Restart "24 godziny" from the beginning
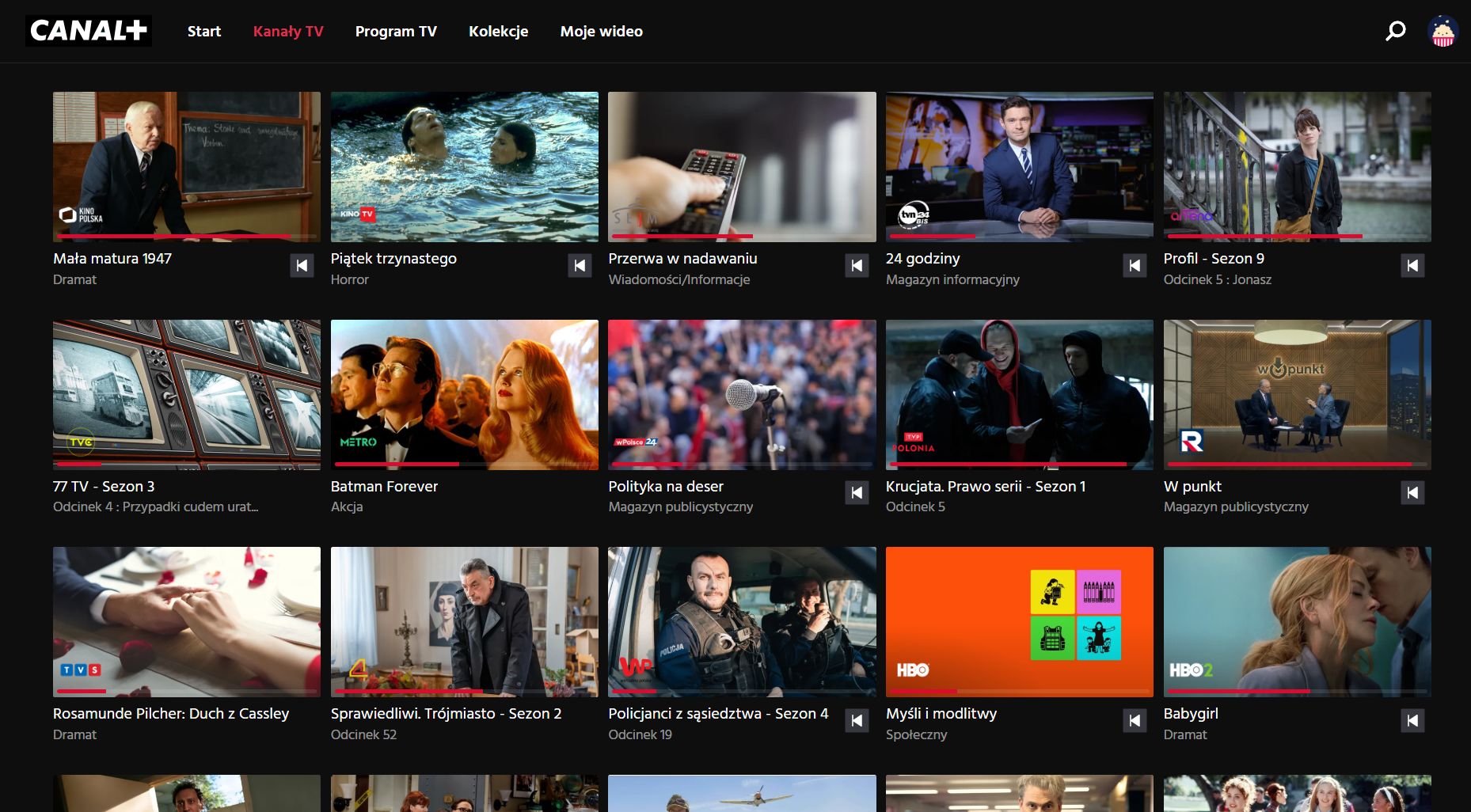This screenshot has height=812, width=1471. pos(1135,265)
